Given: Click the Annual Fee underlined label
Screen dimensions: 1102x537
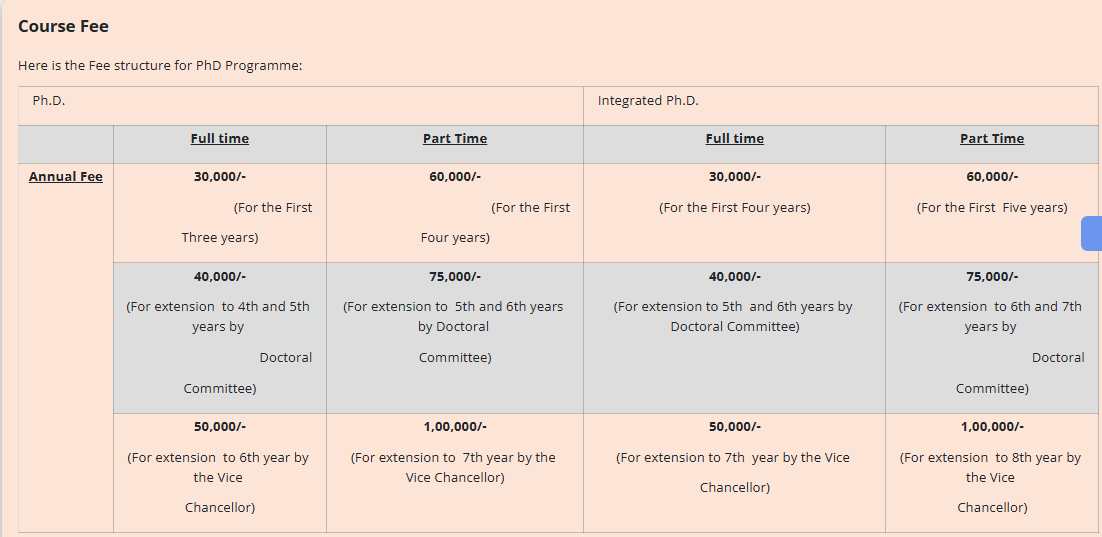Looking at the screenshot, I should tap(65, 176).
